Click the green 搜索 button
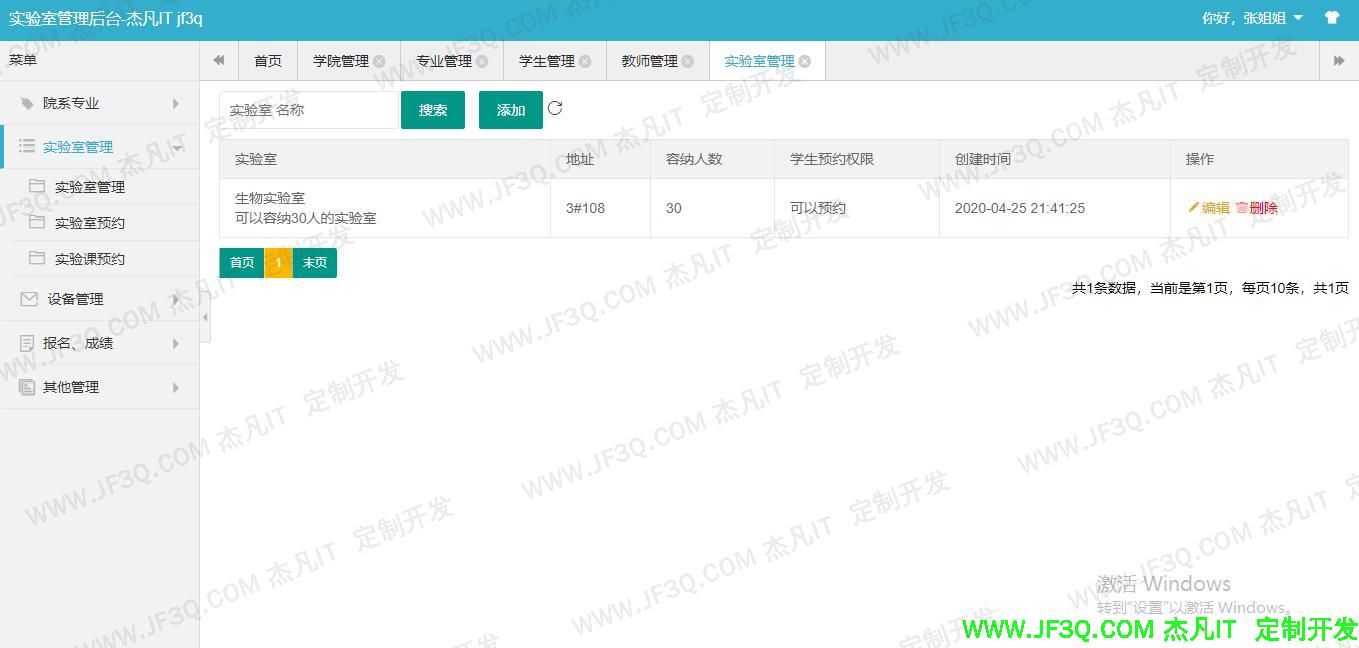 (432, 110)
